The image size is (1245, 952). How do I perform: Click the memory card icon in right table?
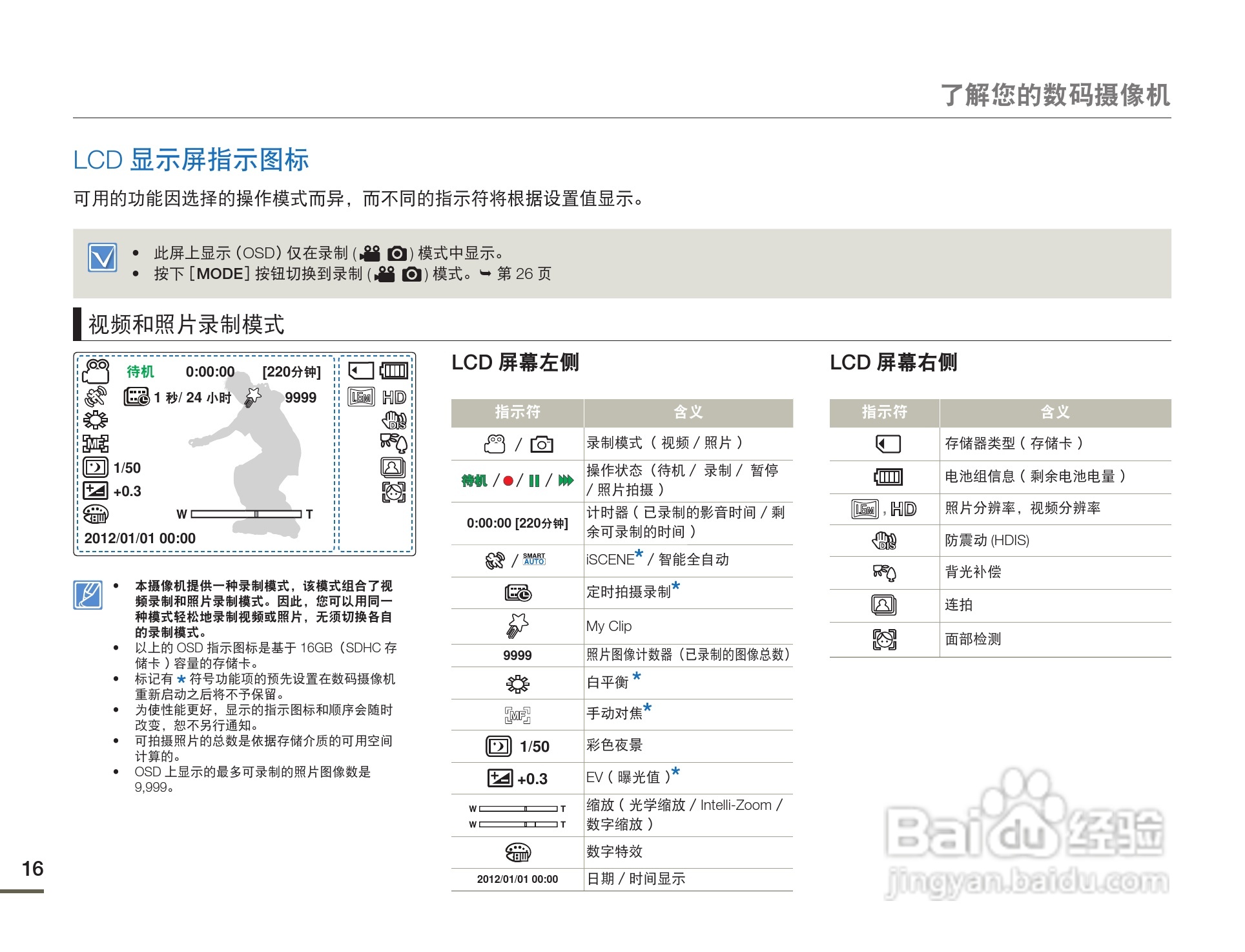click(x=888, y=444)
